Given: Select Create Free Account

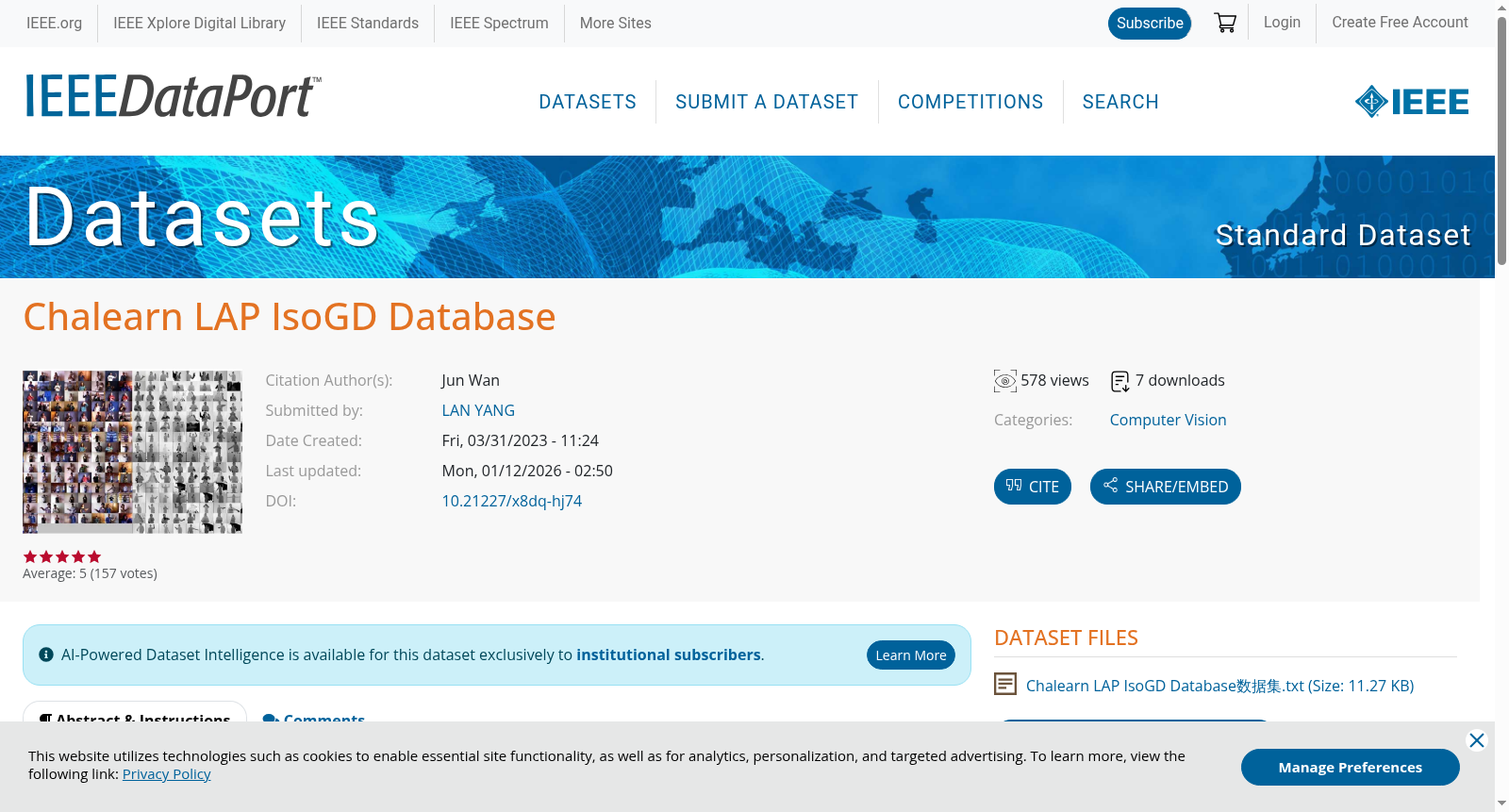Looking at the screenshot, I should 1400,22.
